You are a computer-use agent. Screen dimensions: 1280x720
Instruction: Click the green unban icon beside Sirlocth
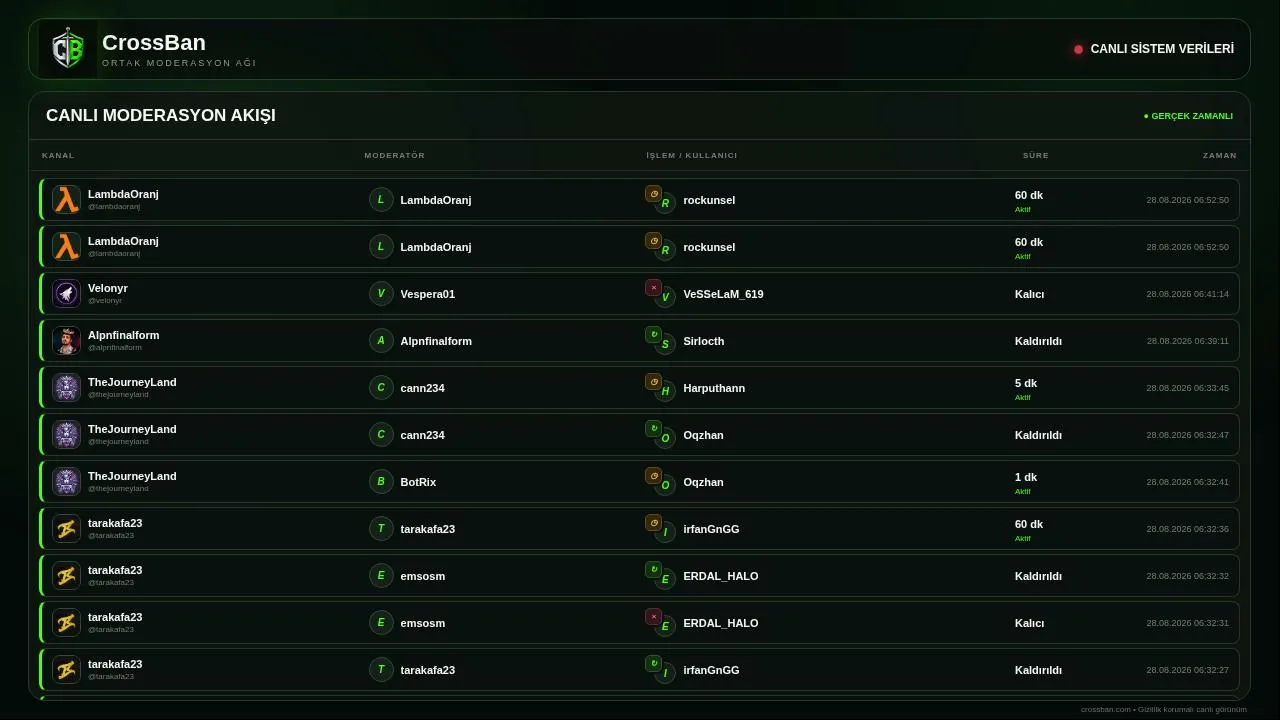pyautogui.click(x=653, y=334)
